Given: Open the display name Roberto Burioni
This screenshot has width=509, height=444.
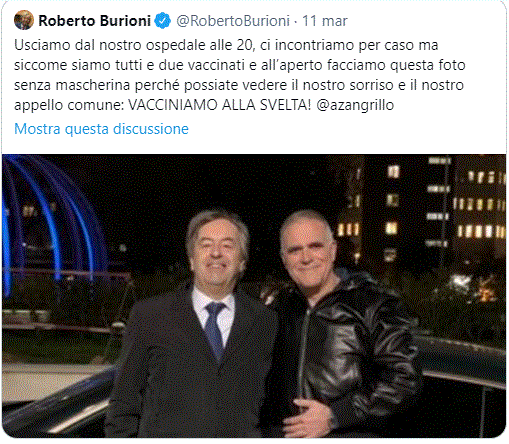Looking at the screenshot, I should pyautogui.click(x=95, y=21).
